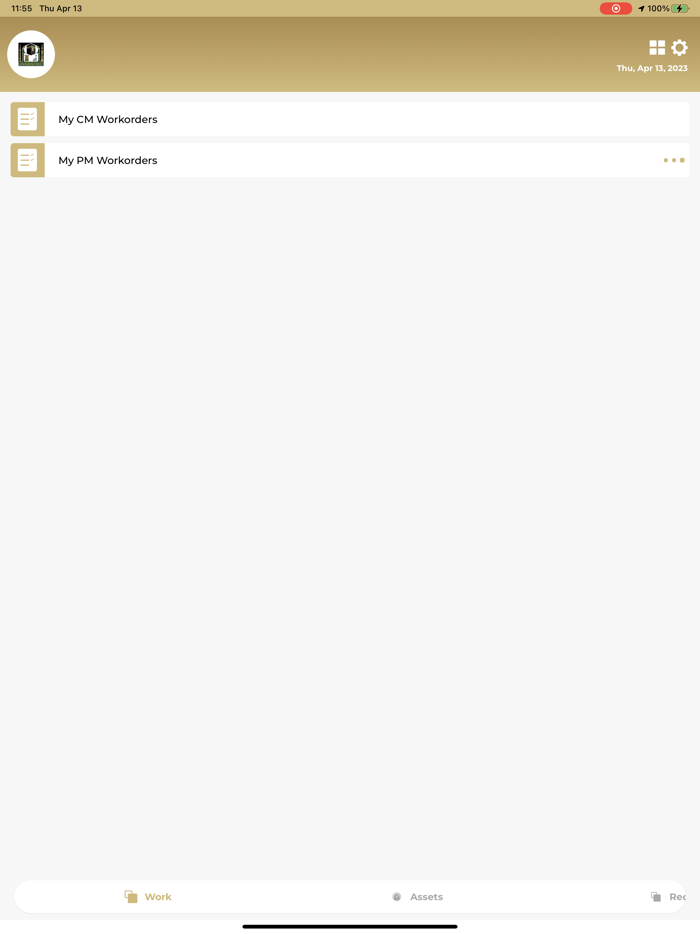This screenshot has width=700, height=934.
Task: Tap the circular organization logo avatar
Action: click(31, 54)
